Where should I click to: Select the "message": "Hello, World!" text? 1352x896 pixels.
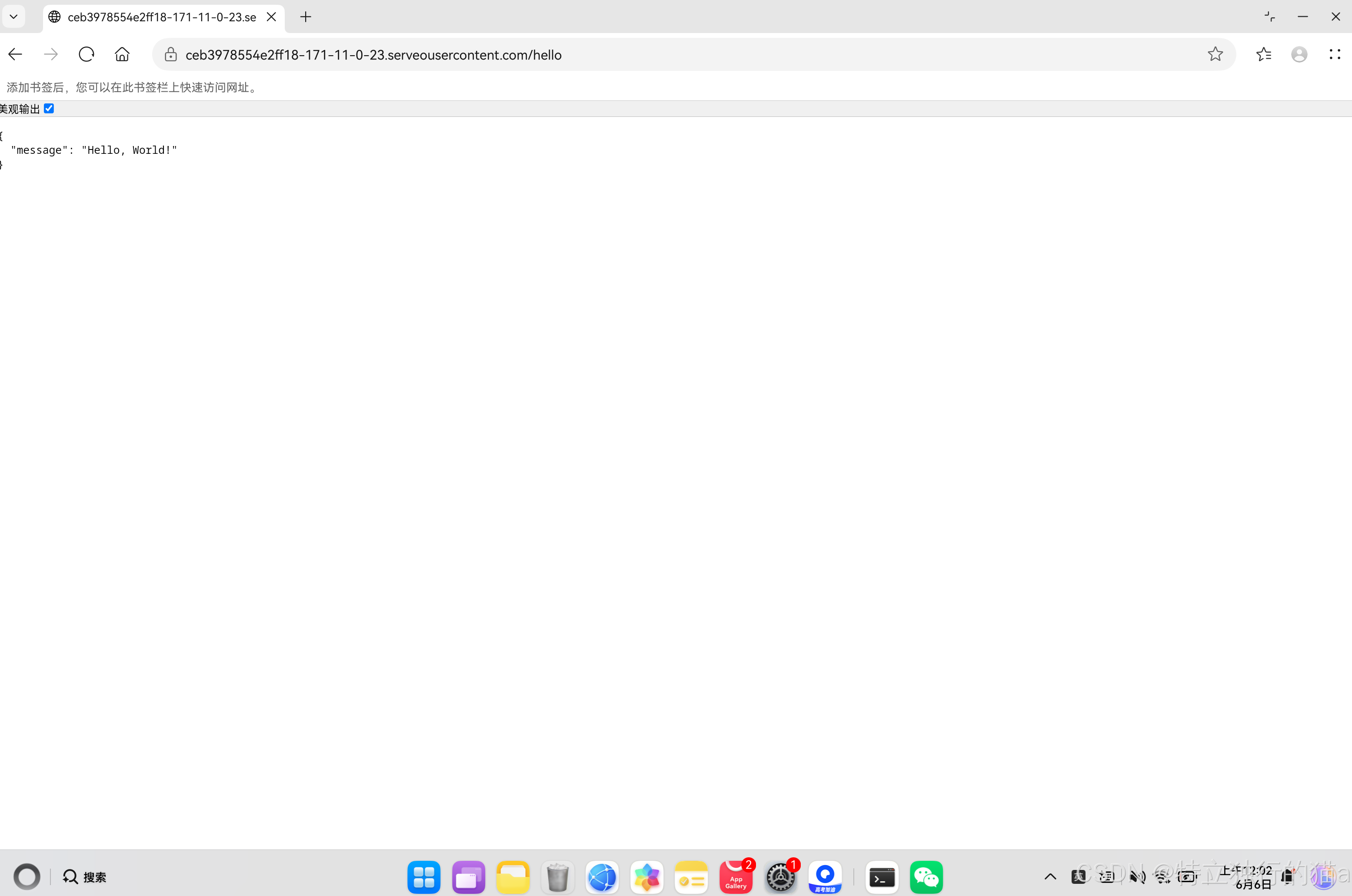[94, 150]
